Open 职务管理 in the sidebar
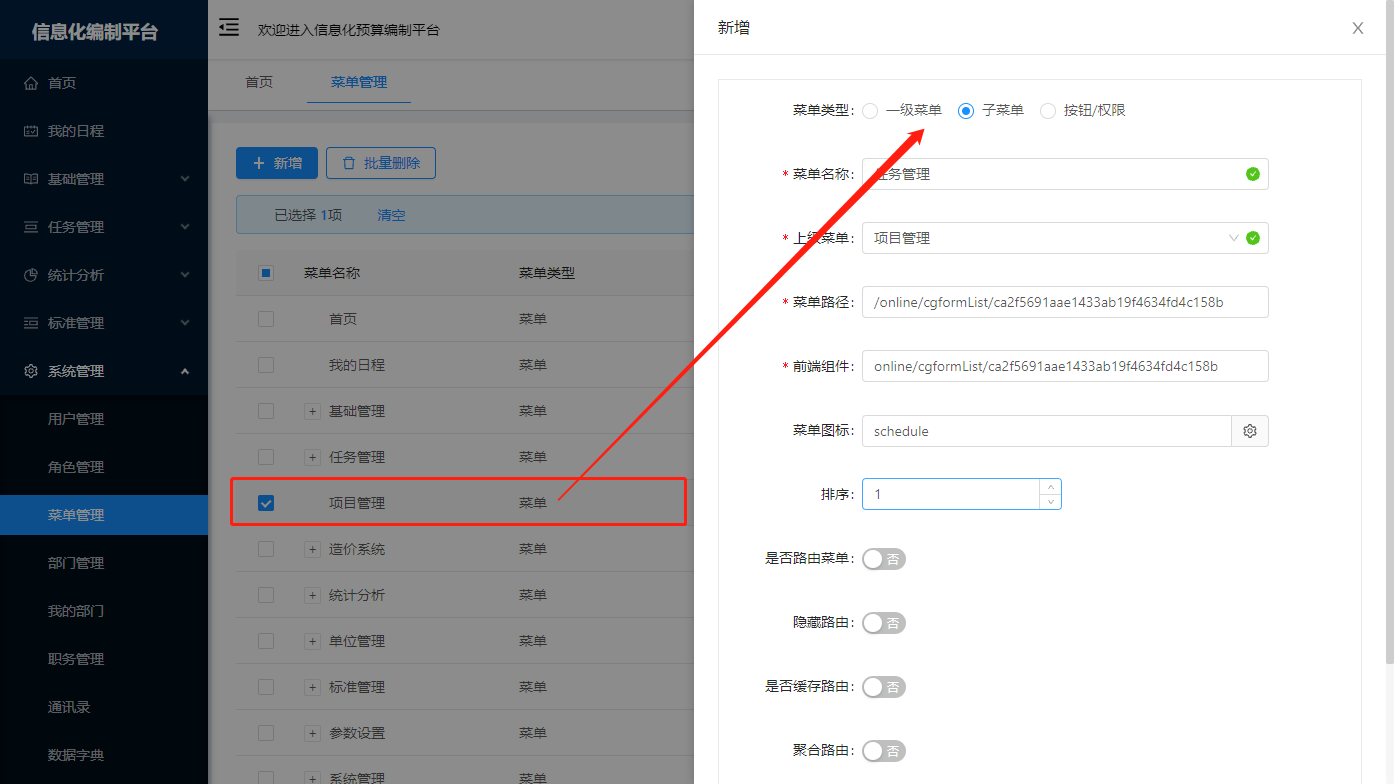The image size is (1394, 784). [x=104, y=659]
